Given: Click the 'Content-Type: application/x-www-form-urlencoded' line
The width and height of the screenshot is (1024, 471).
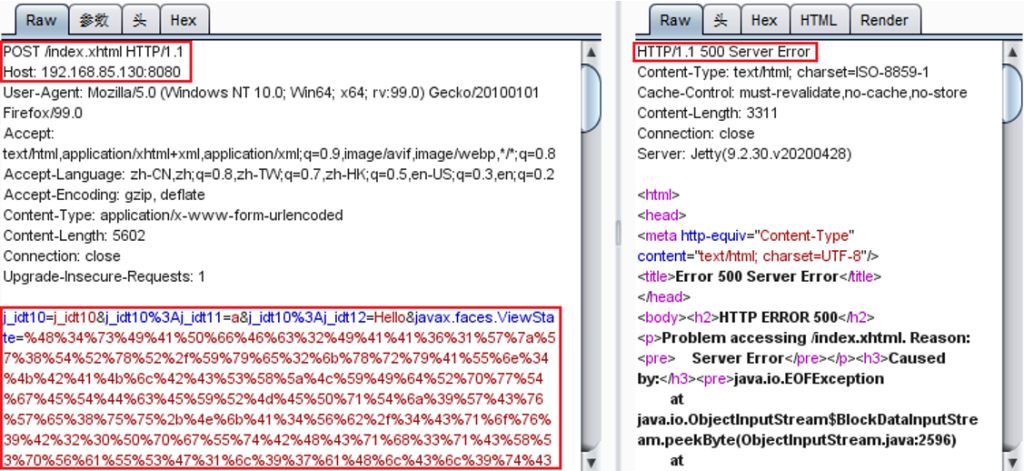Looking at the screenshot, I should 173,215.
